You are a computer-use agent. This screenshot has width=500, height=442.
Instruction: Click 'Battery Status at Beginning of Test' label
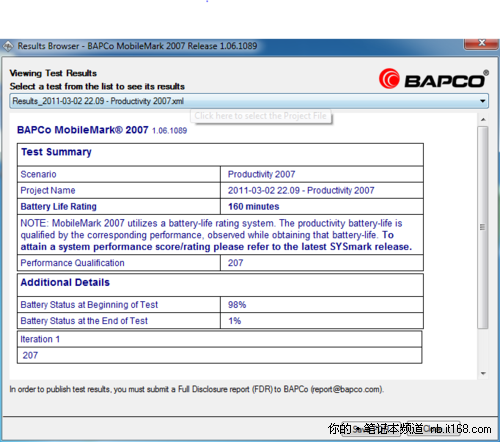click(x=89, y=305)
